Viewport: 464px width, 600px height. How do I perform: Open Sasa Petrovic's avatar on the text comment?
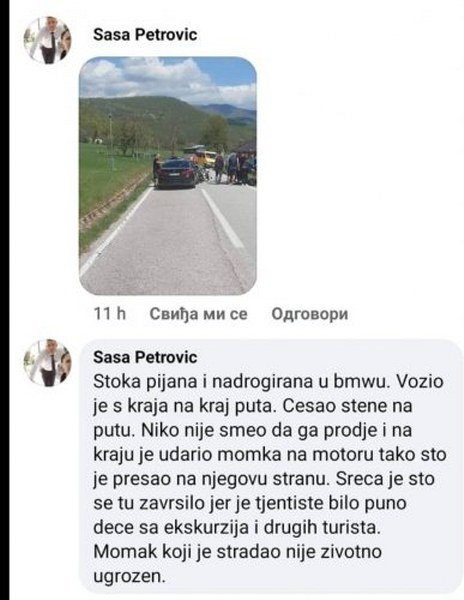47,362
